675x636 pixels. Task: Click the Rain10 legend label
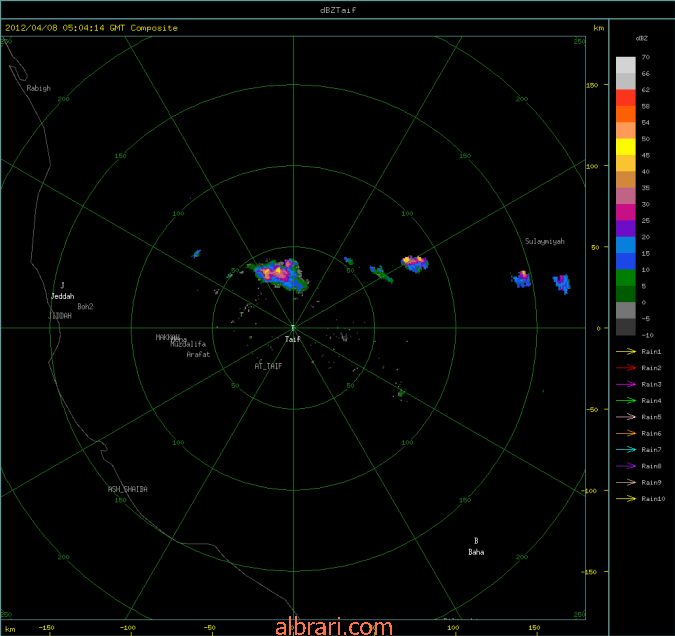(x=653, y=499)
